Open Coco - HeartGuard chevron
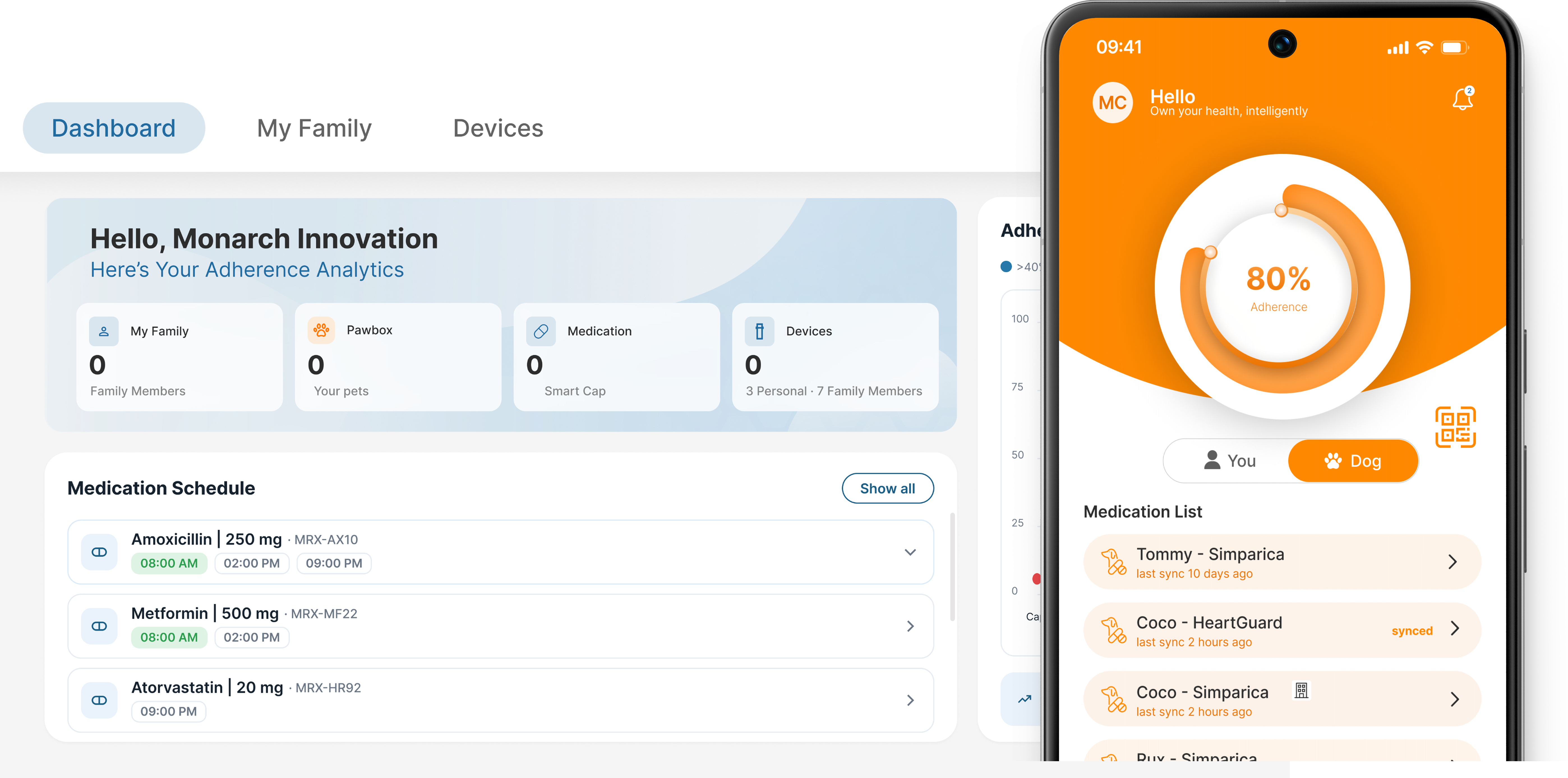1568x778 pixels. tap(1455, 628)
